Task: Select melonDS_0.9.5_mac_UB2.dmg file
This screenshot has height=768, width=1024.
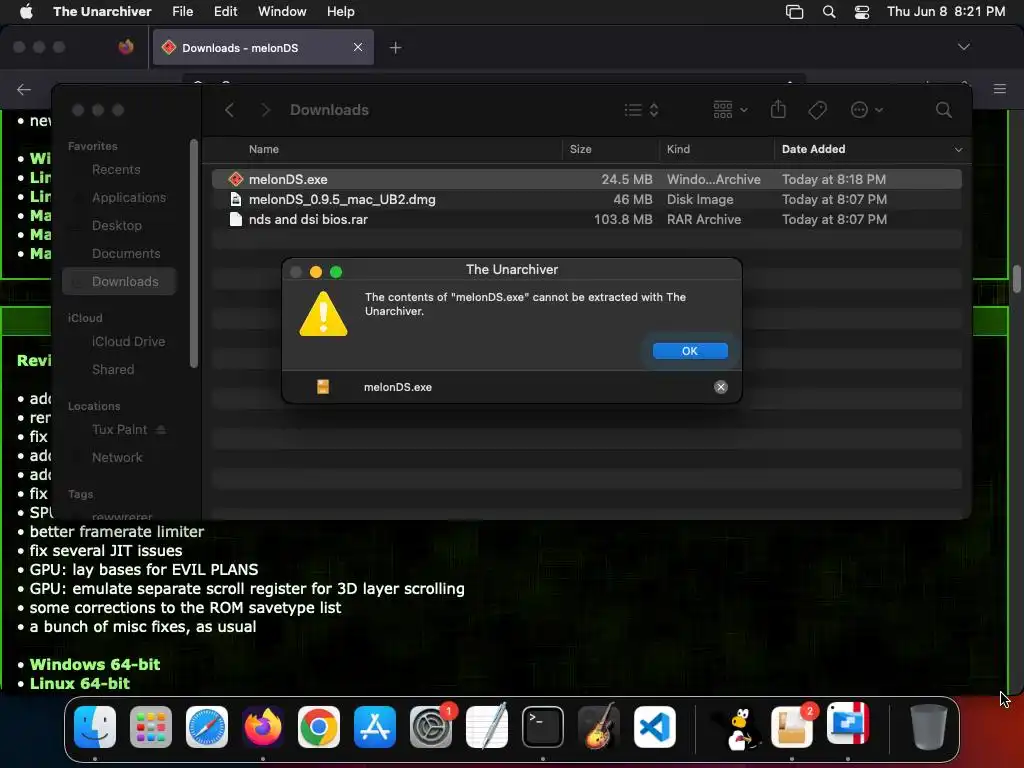Action: [586, 199]
